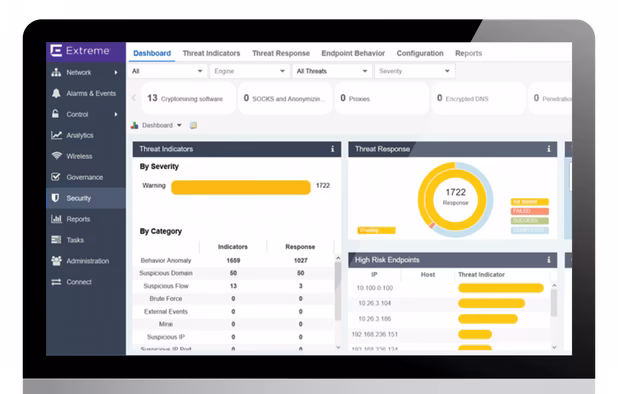Screen dimensions: 618x394
Task: Click the Suspicious Domain row
Action: click(233, 273)
